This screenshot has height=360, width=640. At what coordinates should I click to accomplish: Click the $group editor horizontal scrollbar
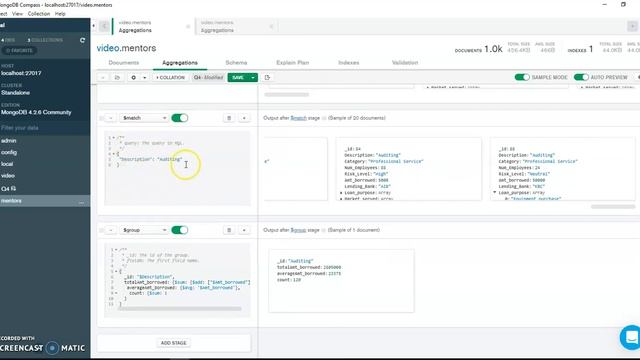180,309
